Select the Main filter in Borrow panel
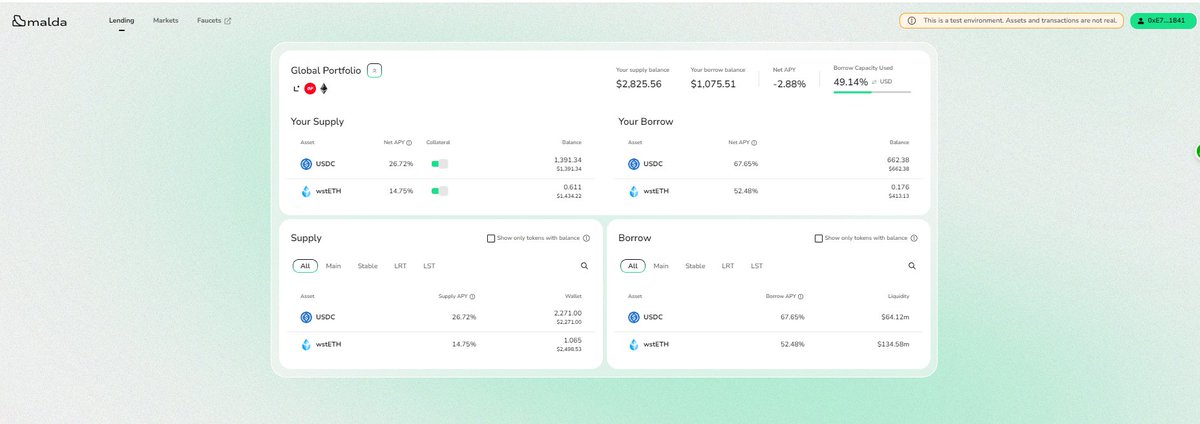 (661, 266)
